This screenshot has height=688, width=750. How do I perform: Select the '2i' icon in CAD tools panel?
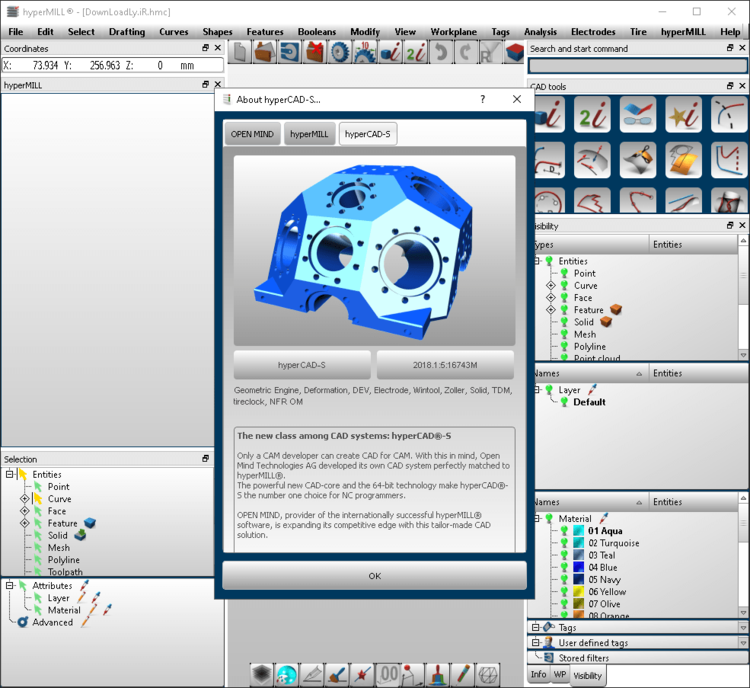[x=591, y=115]
